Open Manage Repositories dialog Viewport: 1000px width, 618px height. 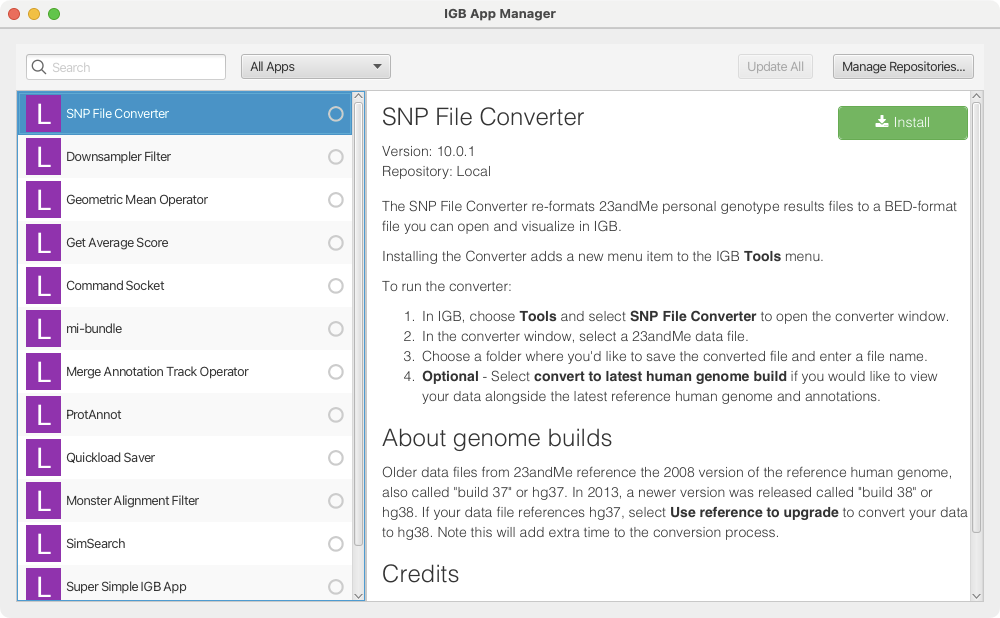pyautogui.click(x=903, y=67)
